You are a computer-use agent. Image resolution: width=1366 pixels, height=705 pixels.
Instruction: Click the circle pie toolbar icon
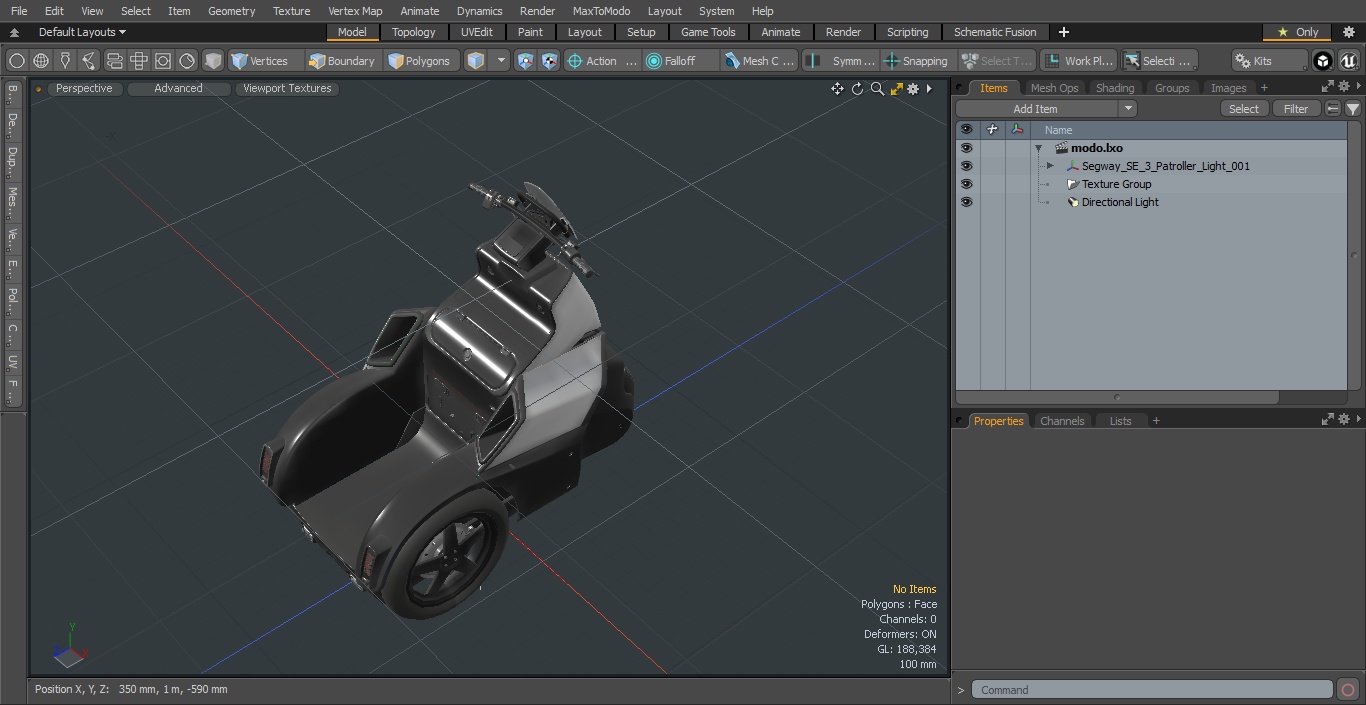pyautogui.click(x=187, y=61)
